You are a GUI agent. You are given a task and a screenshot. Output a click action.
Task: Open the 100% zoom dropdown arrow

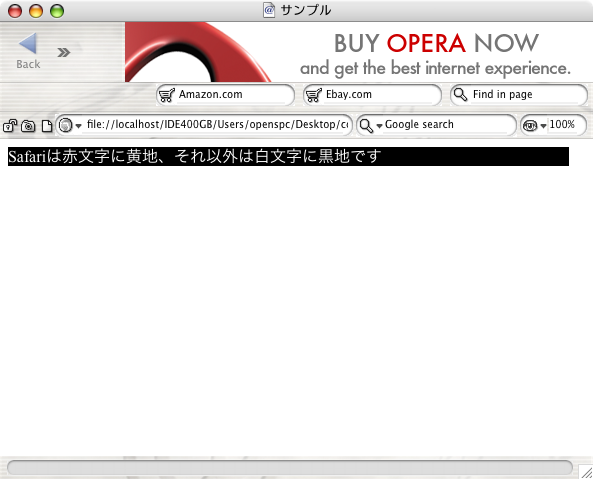(543, 126)
